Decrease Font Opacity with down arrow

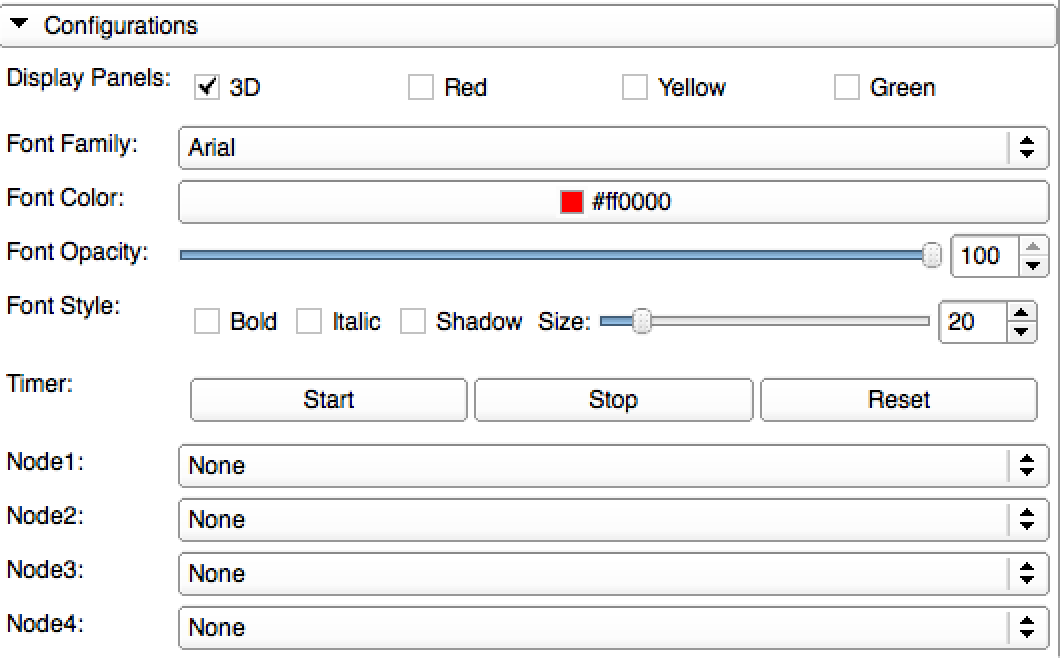(1033, 265)
